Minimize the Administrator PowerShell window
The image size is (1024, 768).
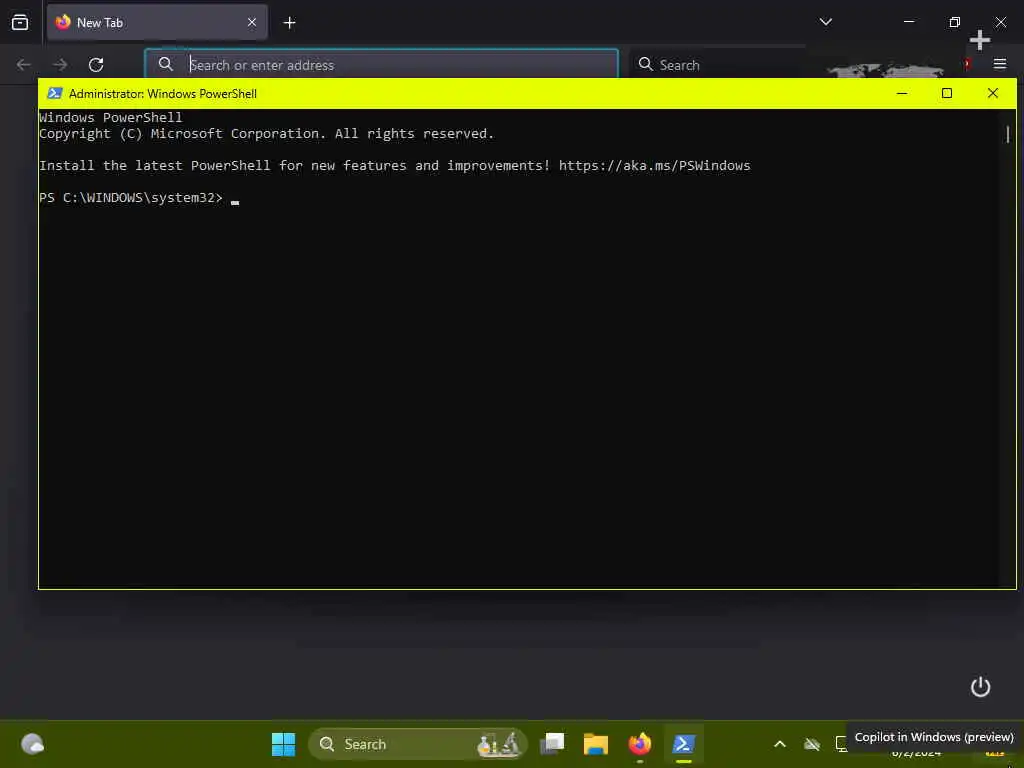[902, 93]
